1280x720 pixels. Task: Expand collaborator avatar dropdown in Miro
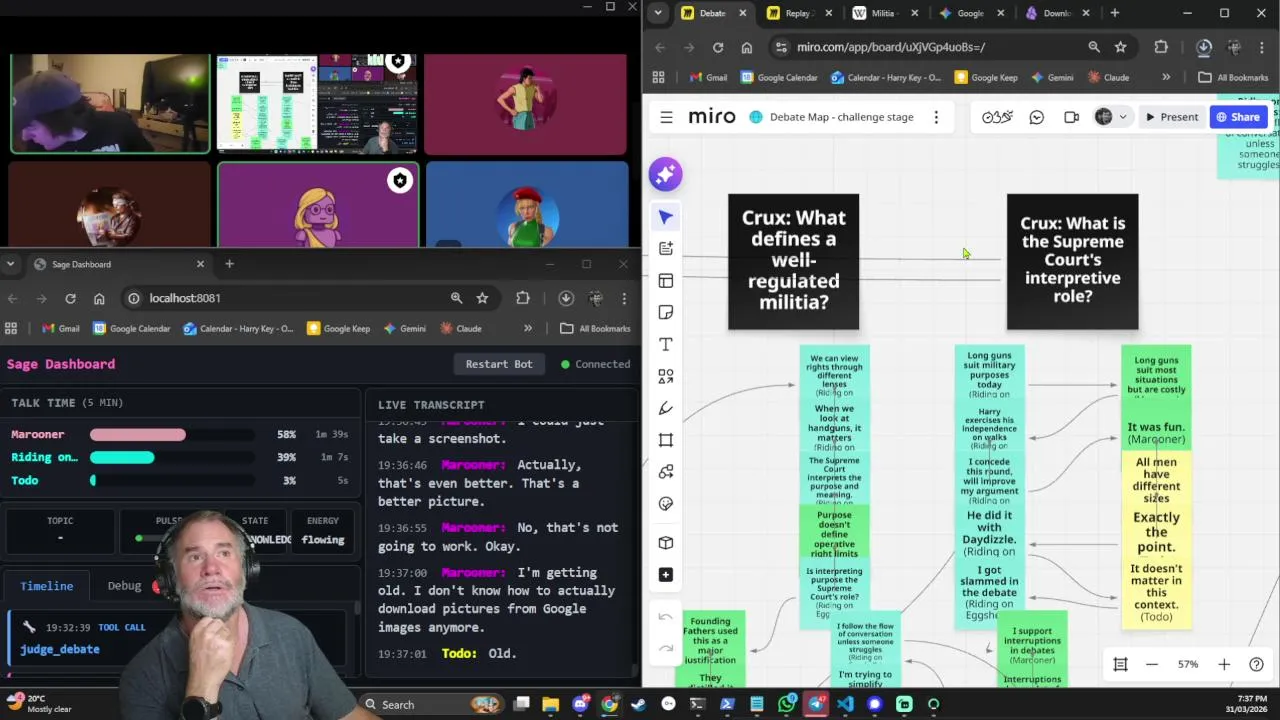pyautogui.click(x=1123, y=117)
